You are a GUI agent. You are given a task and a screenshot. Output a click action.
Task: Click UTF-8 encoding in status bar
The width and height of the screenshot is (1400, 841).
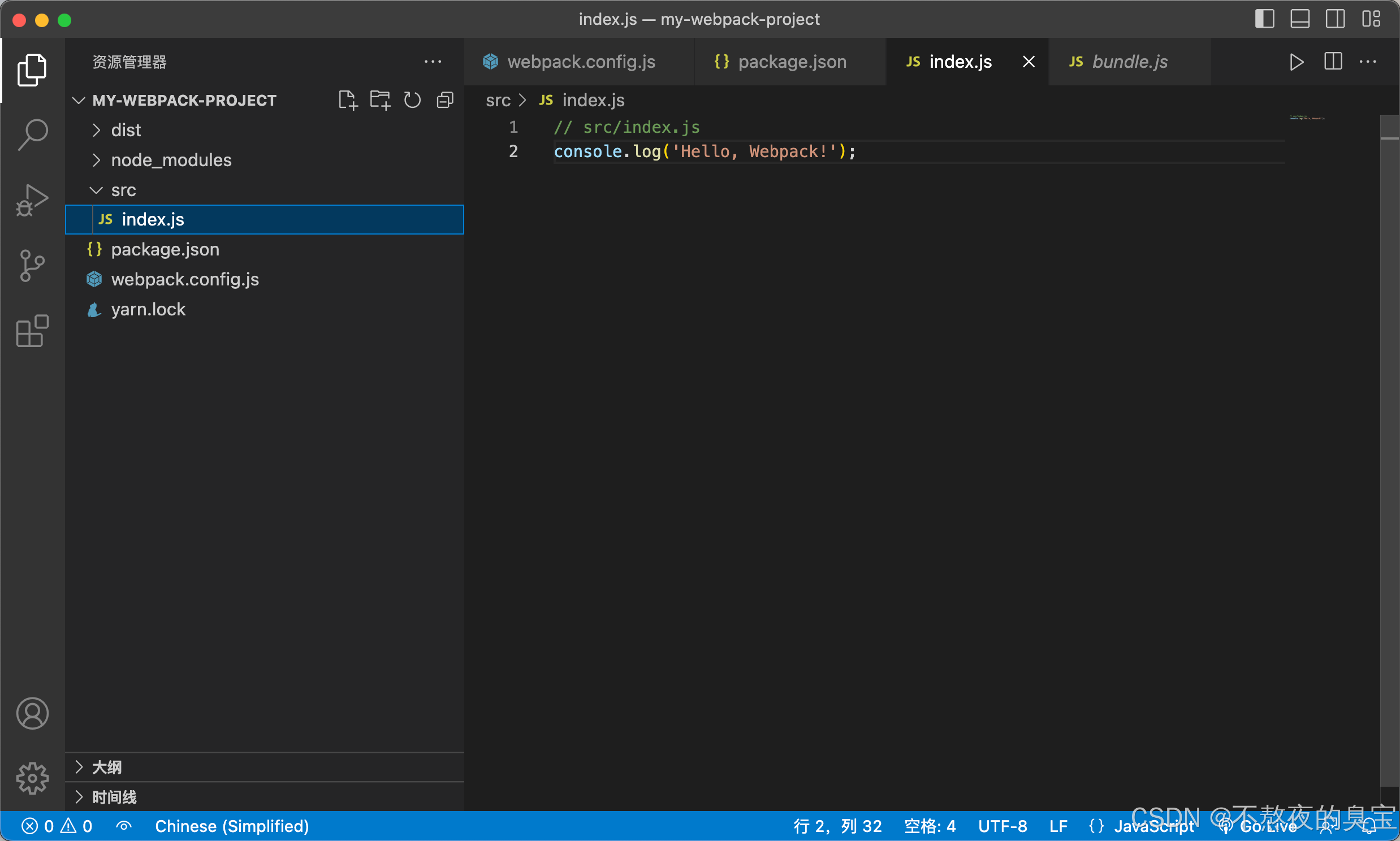coord(1002,826)
